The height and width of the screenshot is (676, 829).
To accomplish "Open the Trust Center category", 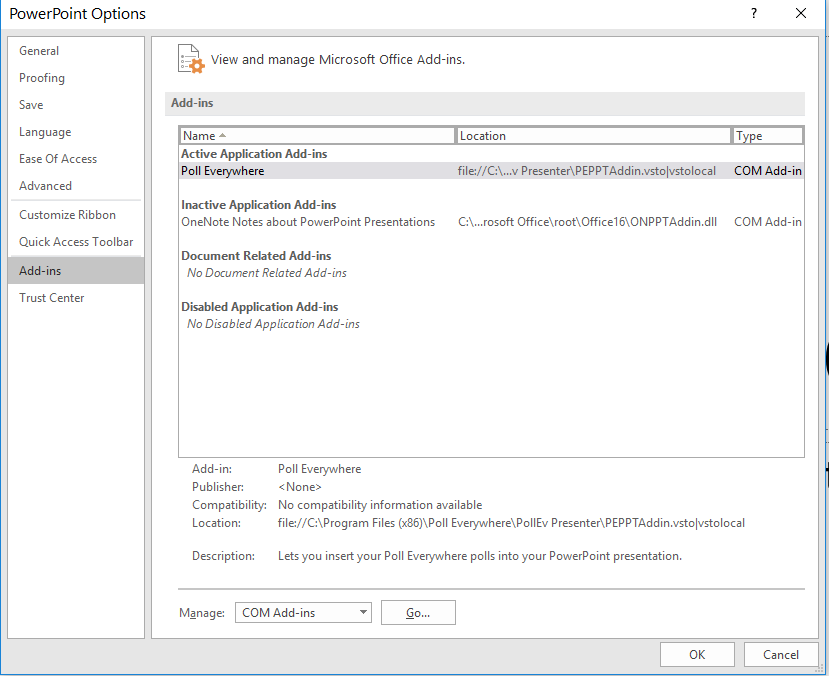I will [x=52, y=298].
